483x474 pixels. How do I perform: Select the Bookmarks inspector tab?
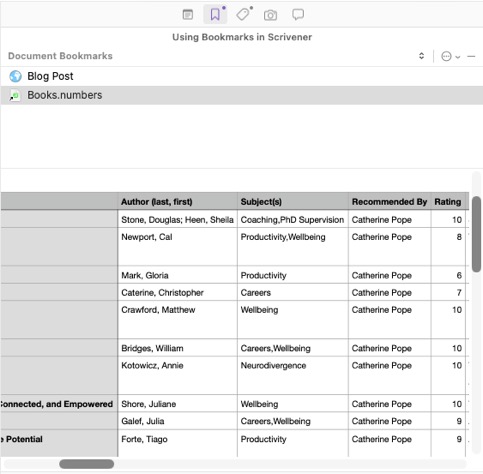pyautogui.click(x=215, y=15)
